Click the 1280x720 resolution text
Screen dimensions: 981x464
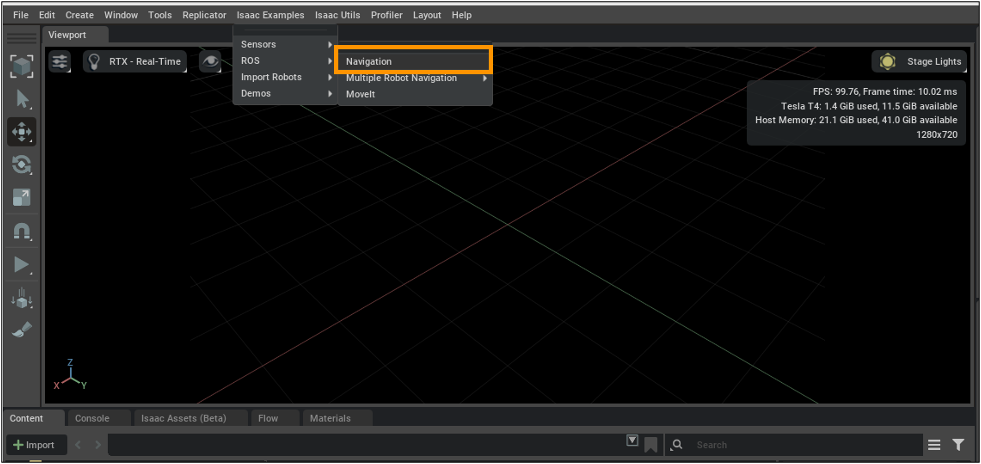click(x=937, y=134)
